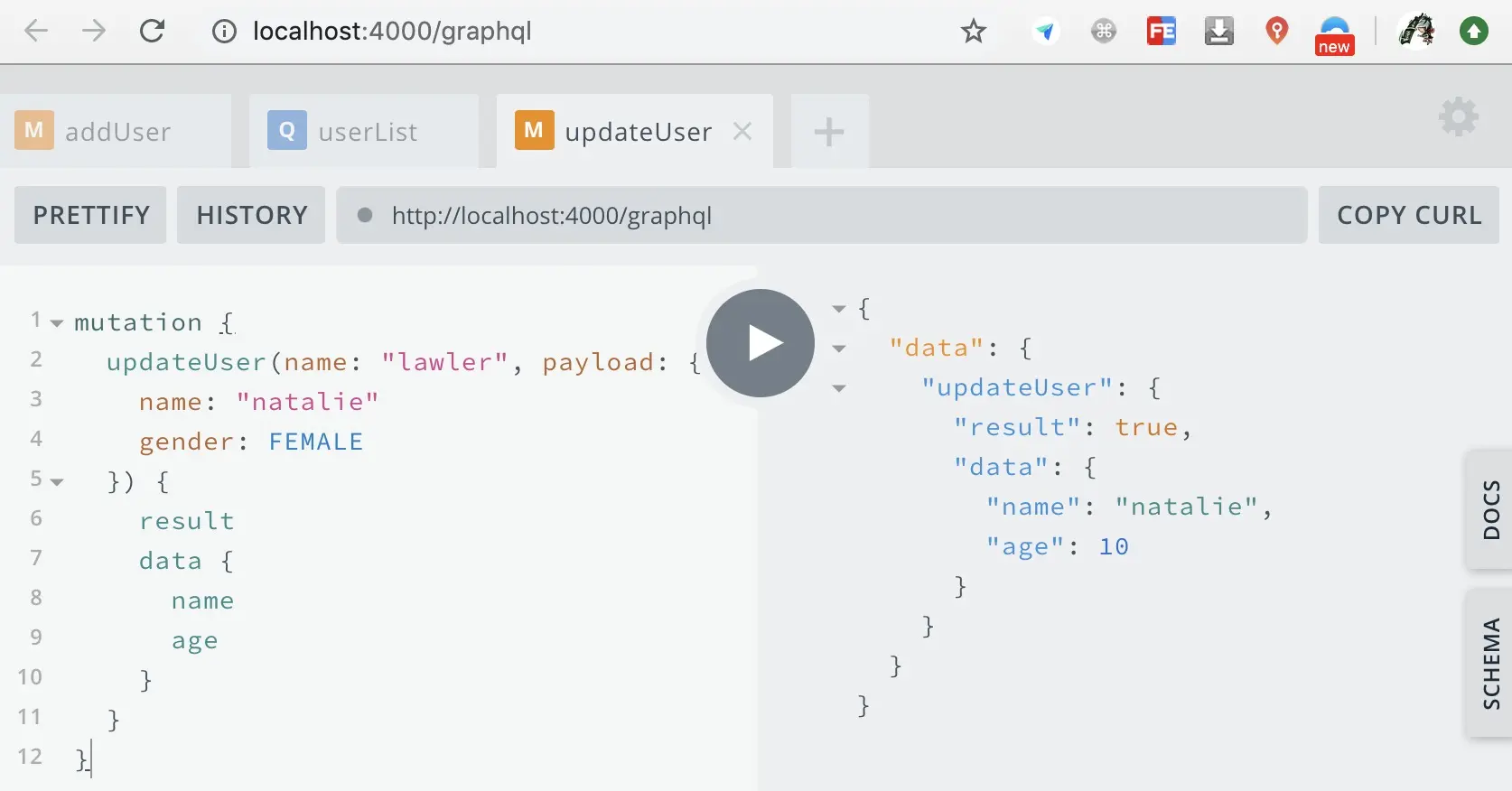Collapse the root response object
The width and height of the screenshot is (1512, 791).
(839, 309)
